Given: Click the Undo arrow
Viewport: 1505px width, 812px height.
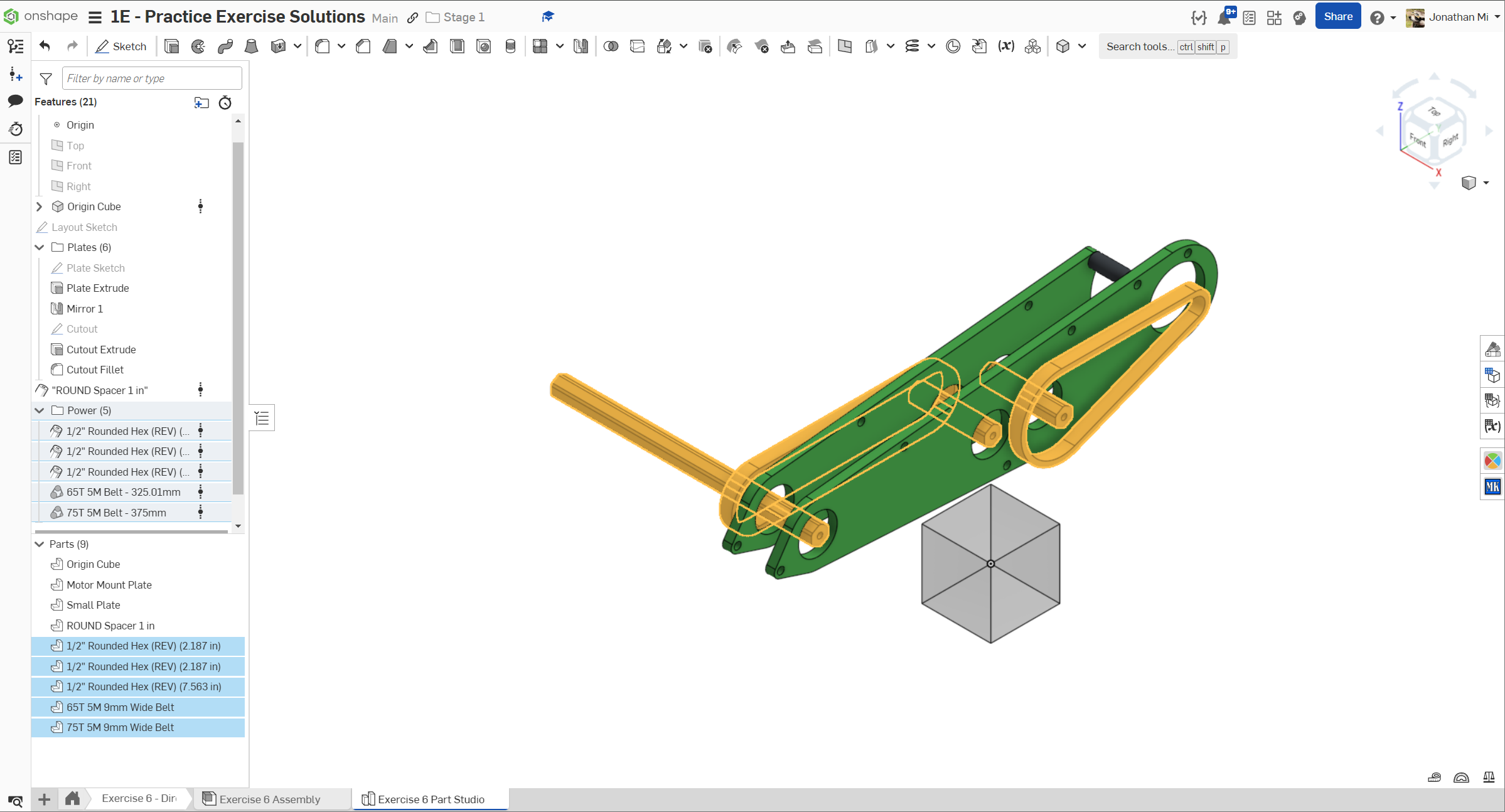Looking at the screenshot, I should (45, 46).
